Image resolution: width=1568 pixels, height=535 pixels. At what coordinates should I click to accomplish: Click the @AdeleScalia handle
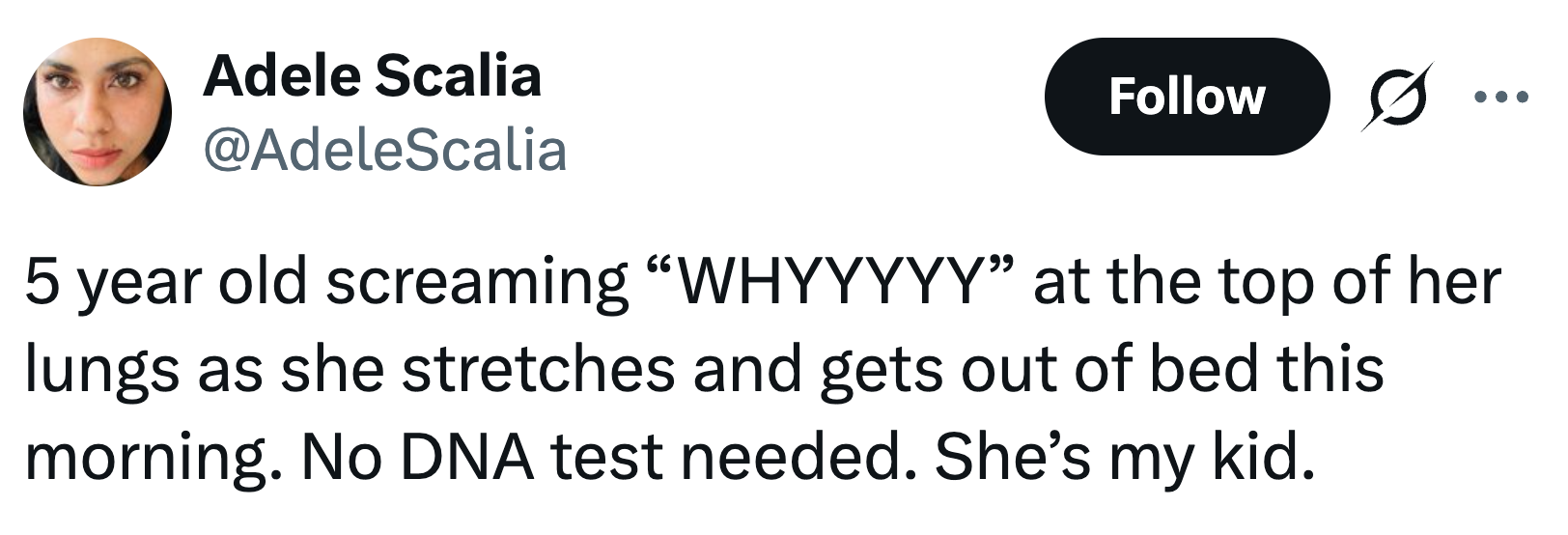coord(384,151)
